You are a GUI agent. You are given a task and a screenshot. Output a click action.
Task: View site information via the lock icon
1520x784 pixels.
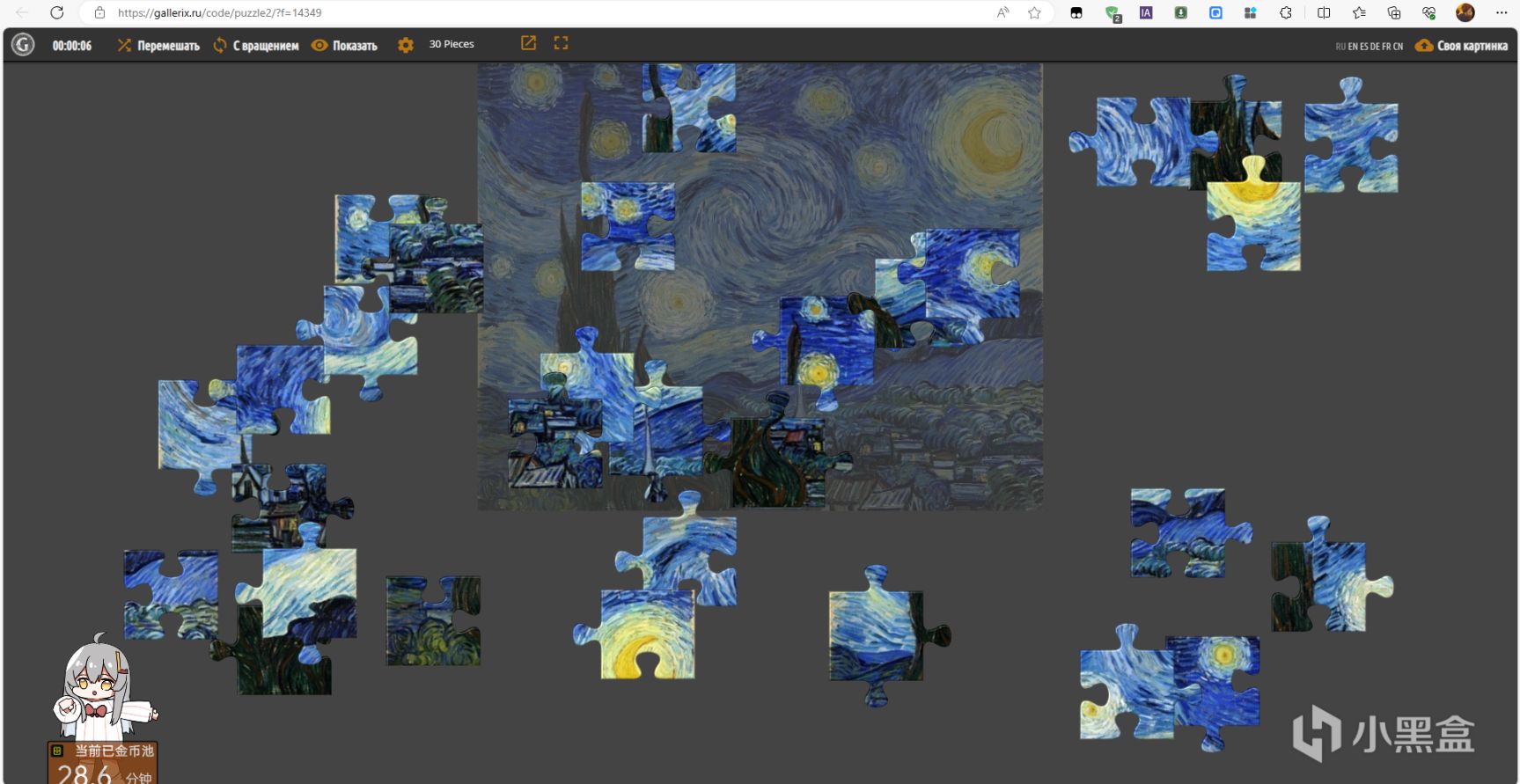click(99, 12)
